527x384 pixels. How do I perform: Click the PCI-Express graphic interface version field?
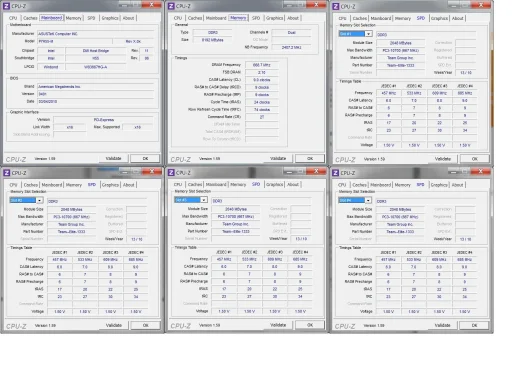[104, 120]
